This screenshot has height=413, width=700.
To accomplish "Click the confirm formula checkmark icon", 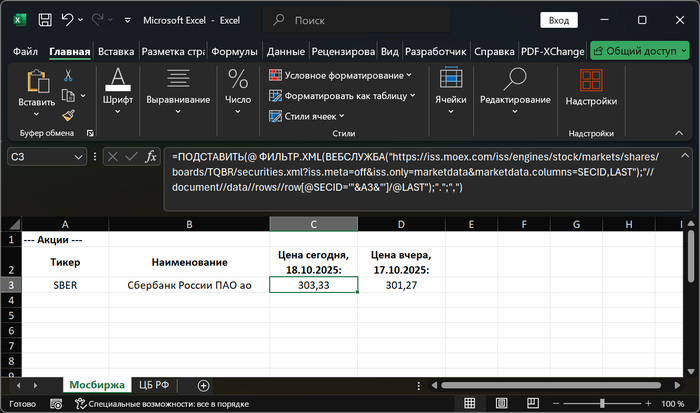I will (131, 157).
